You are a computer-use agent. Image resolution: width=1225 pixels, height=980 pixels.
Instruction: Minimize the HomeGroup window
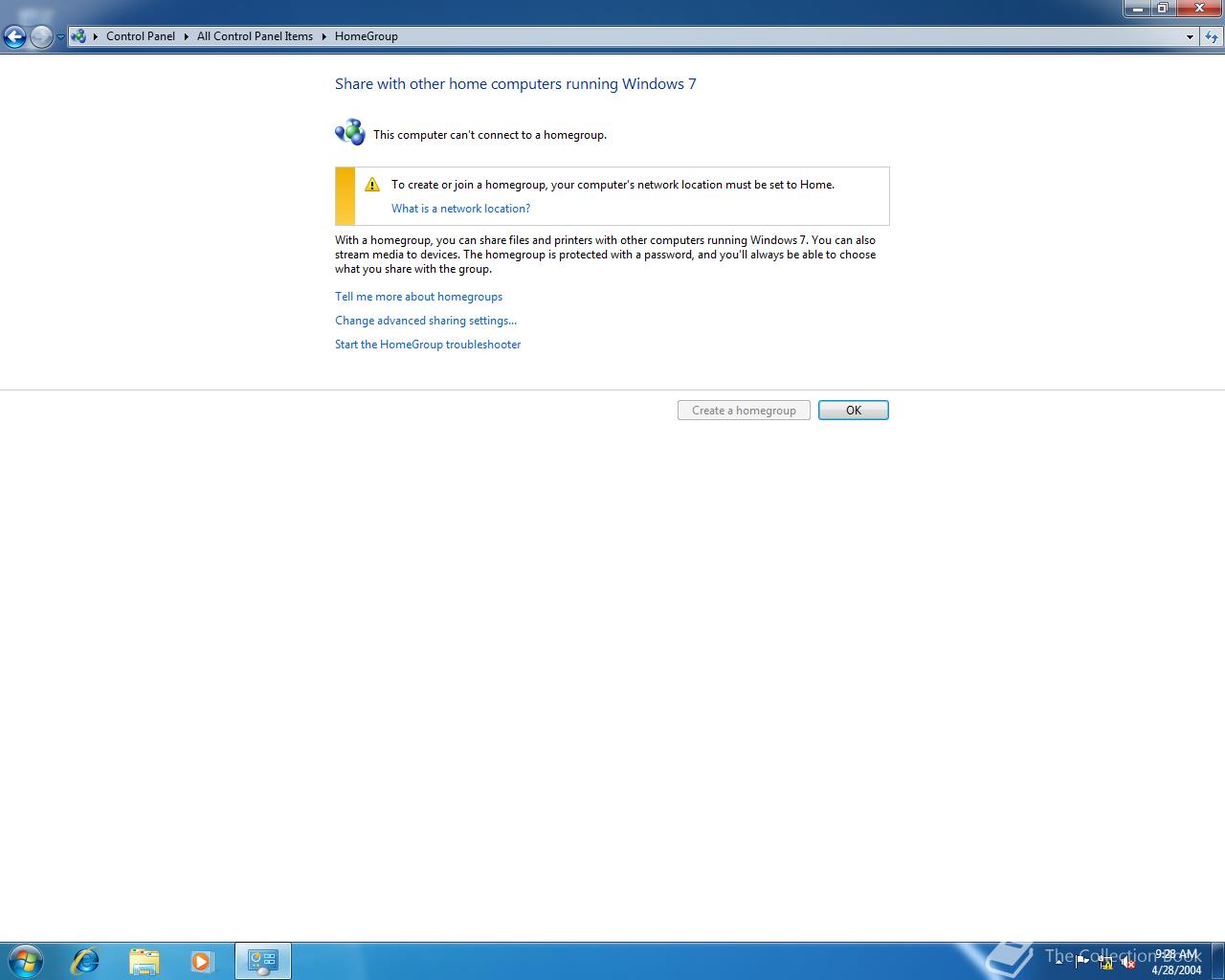pyautogui.click(x=1137, y=8)
